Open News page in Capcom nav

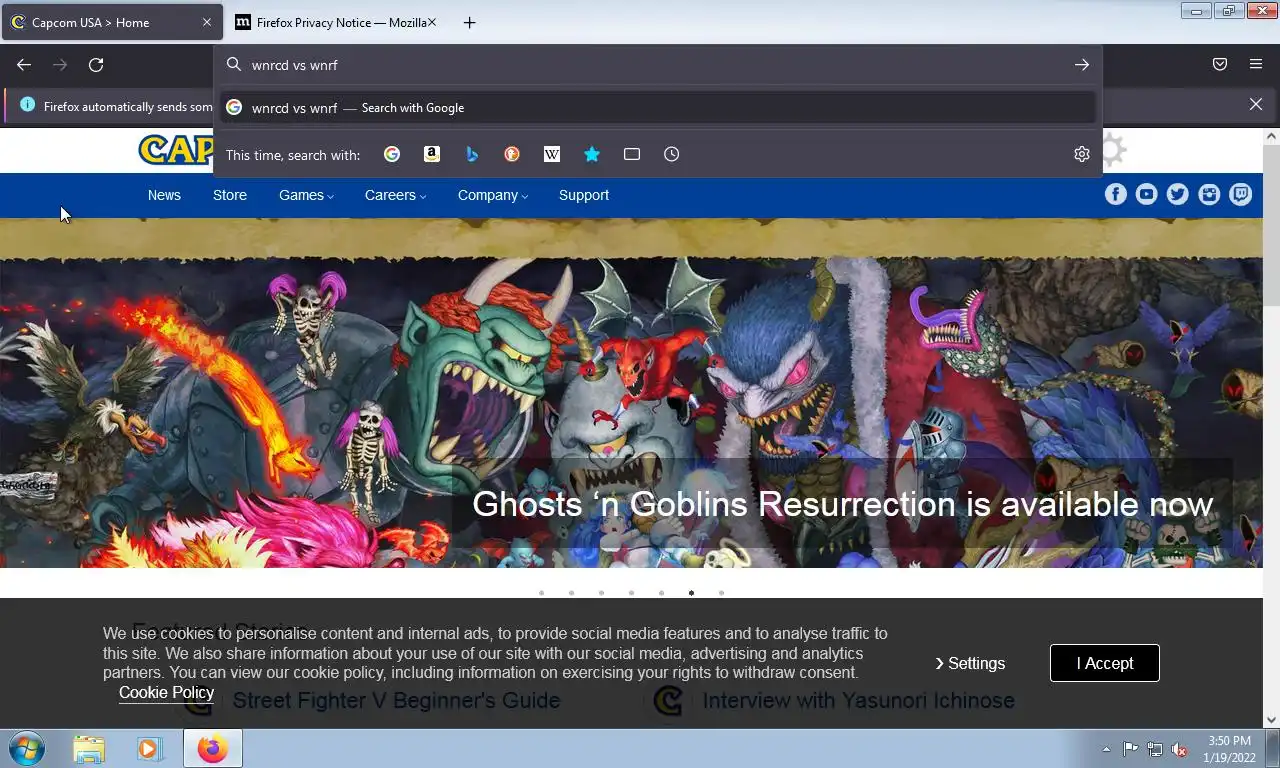(164, 195)
